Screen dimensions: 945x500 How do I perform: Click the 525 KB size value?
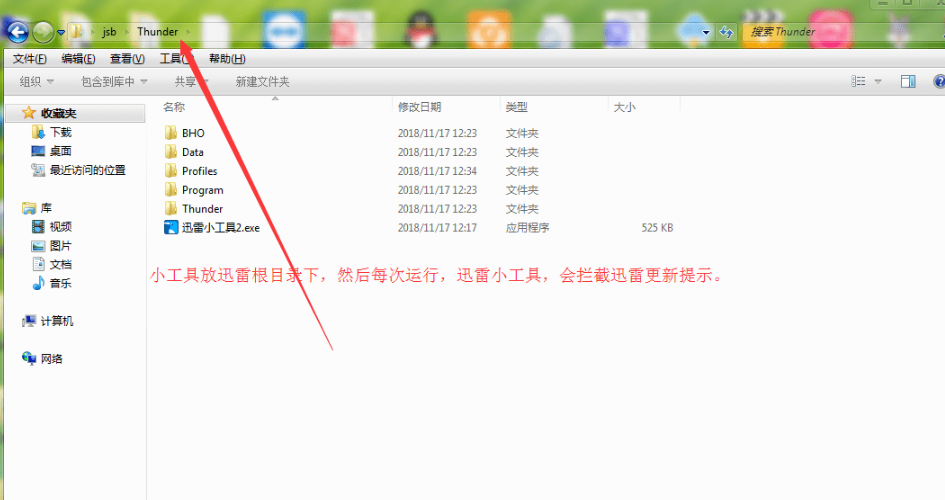point(657,228)
